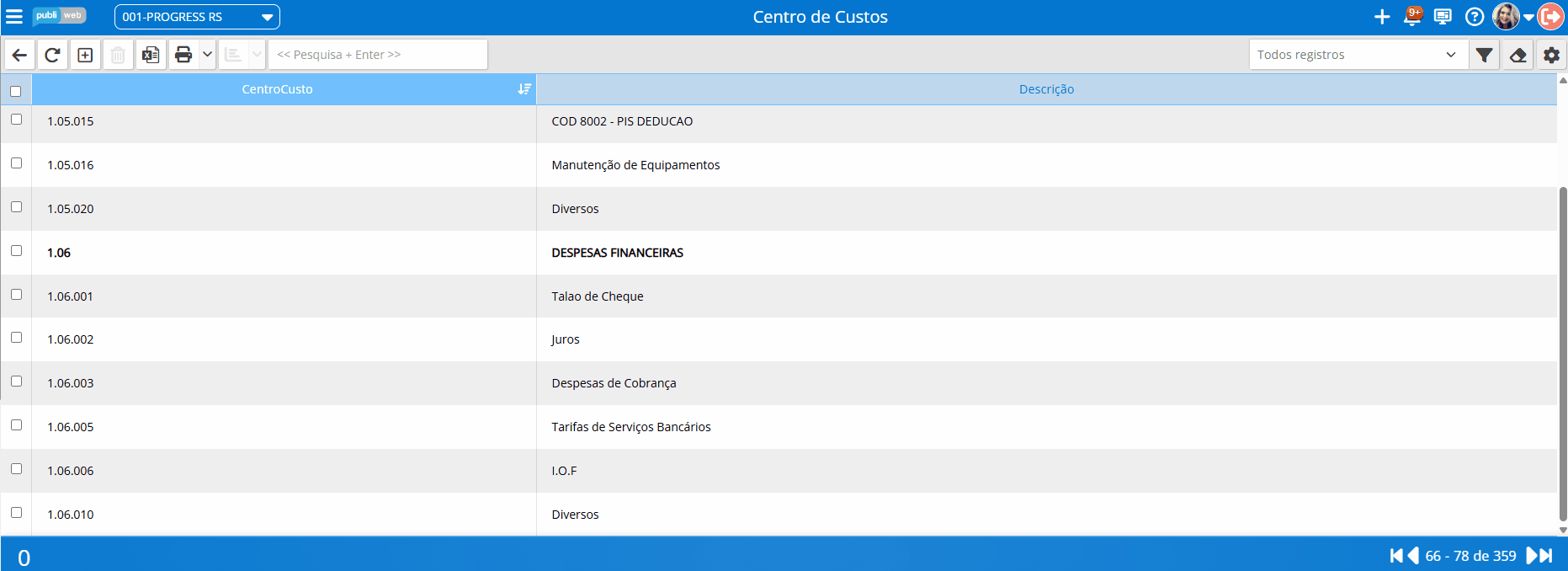Image resolution: width=1568 pixels, height=571 pixels.
Task: Export list to Excel
Action: [x=151, y=55]
